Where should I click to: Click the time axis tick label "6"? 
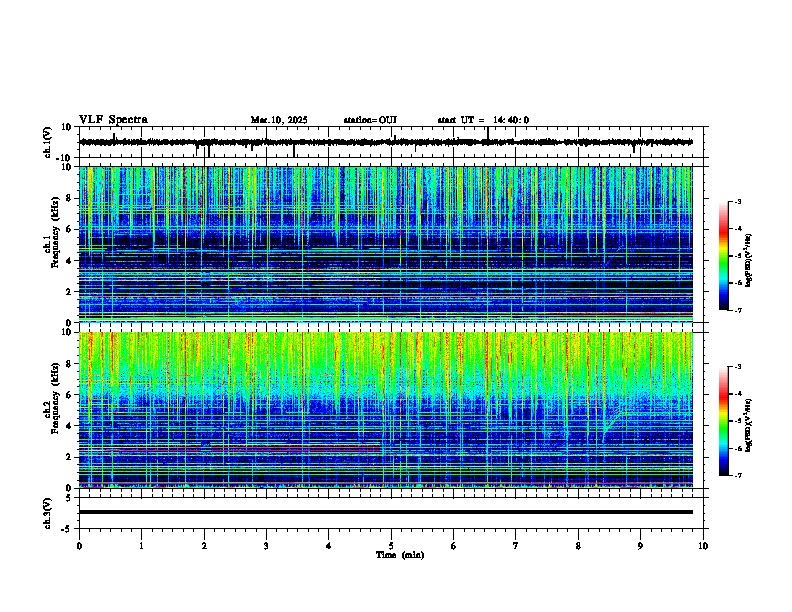pyautogui.click(x=454, y=546)
